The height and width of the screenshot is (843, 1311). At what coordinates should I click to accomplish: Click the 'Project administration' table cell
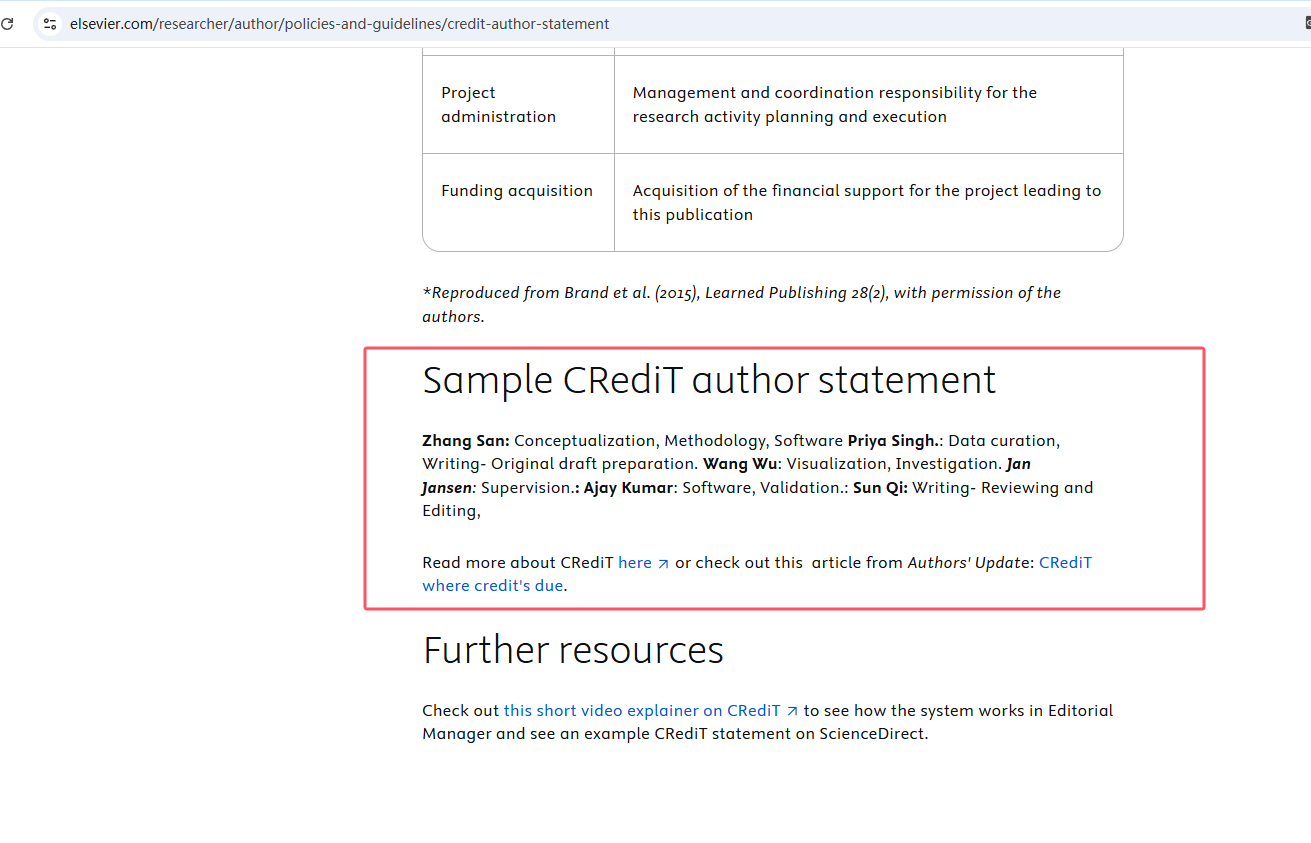tap(498, 104)
